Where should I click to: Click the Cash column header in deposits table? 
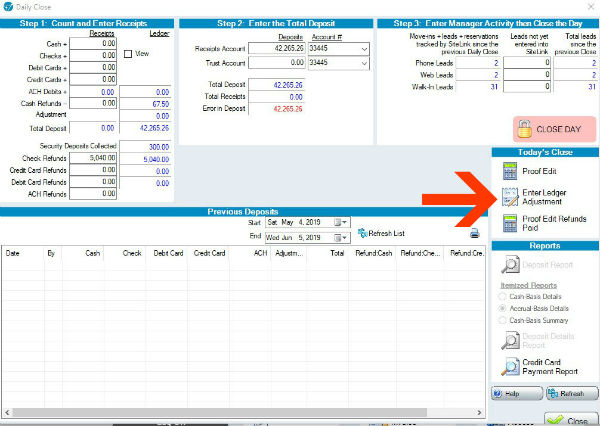tap(83, 253)
